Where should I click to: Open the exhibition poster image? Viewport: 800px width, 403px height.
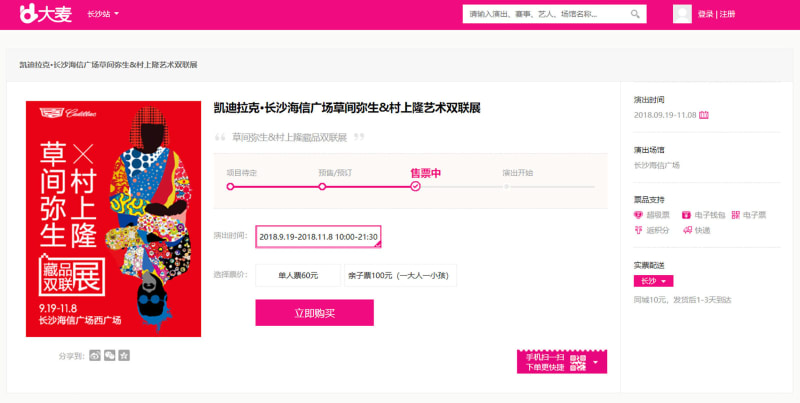point(113,219)
